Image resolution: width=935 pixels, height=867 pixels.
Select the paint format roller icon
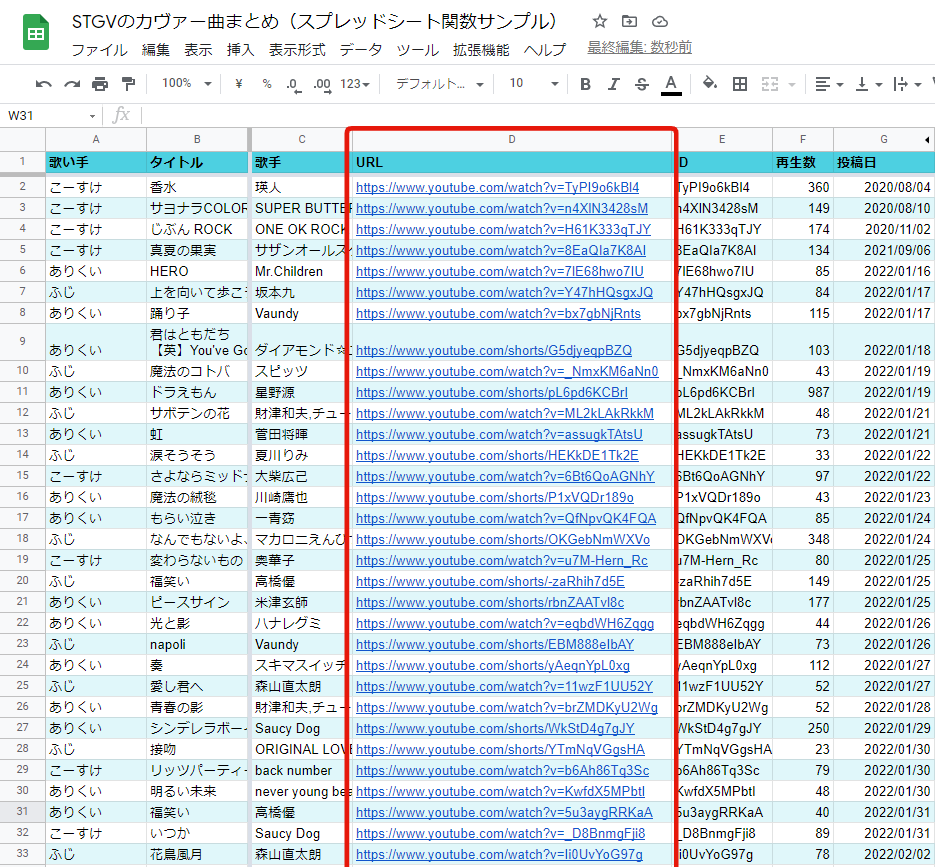128,84
